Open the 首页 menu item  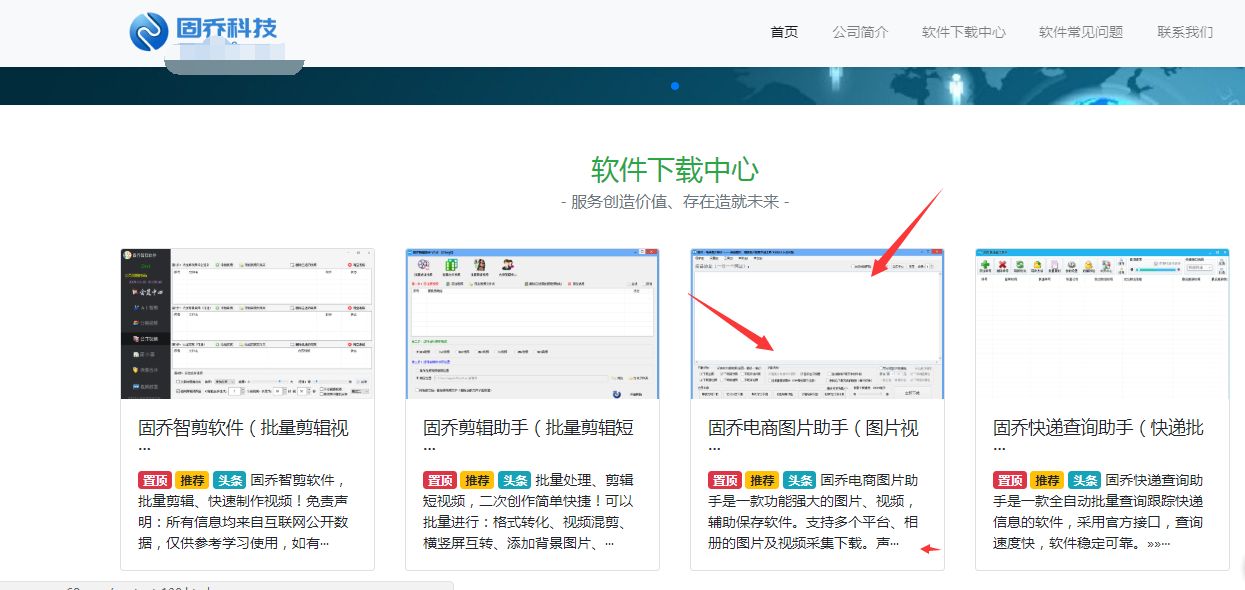pyautogui.click(x=784, y=31)
